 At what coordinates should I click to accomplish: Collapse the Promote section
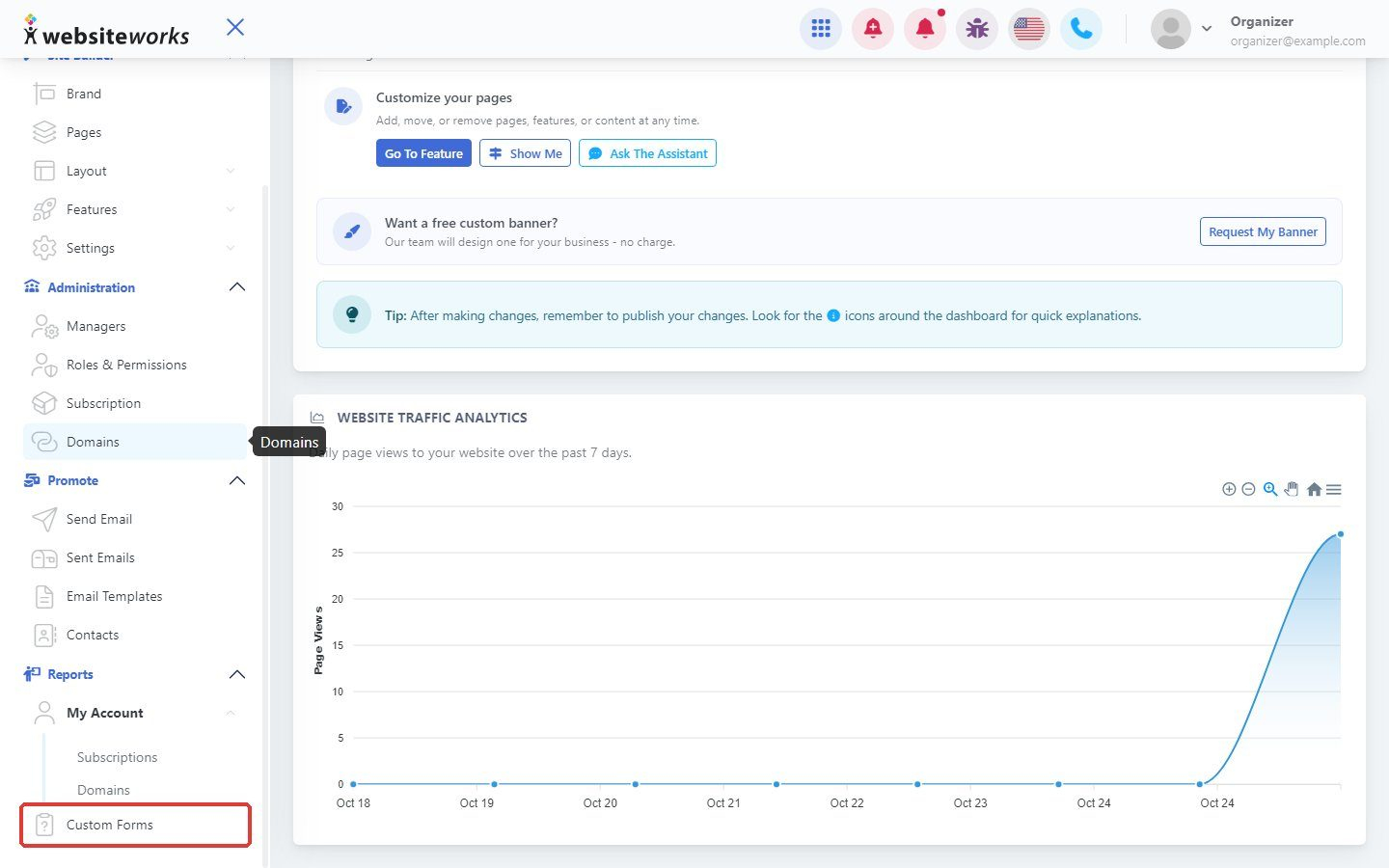pyautogui.click(x=237, y=480)
